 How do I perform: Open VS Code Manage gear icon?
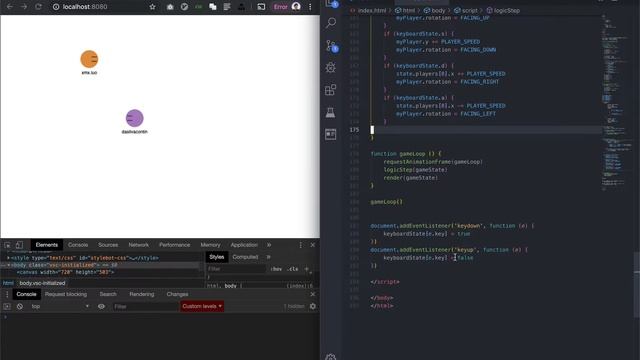(x=331, y=356)
